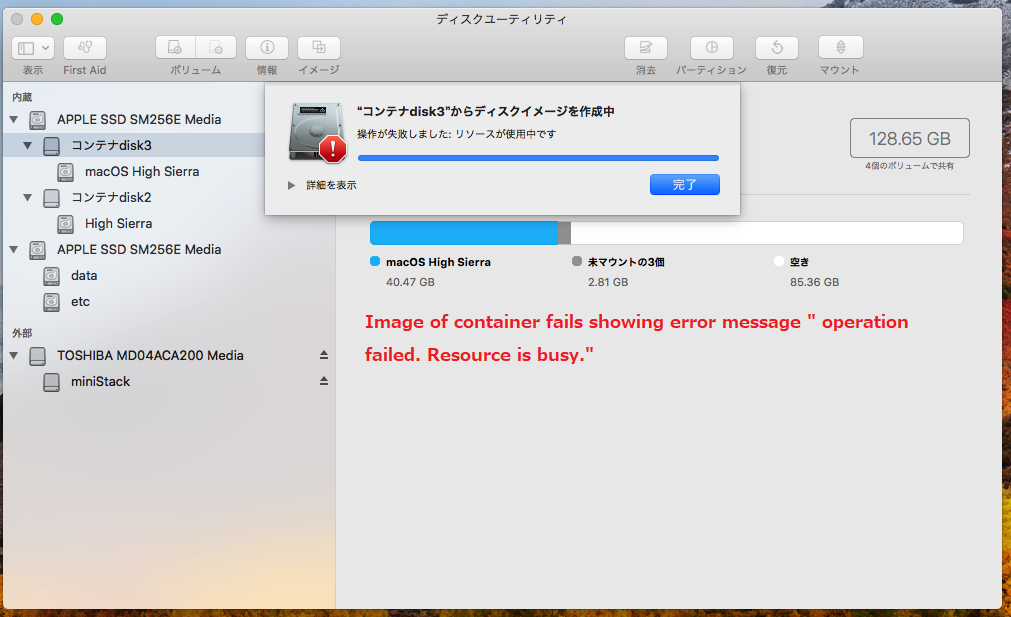This screenshot has height=617, width=1011.
Task: Select the TOSHIBA MD04ACA200 Media drive icon
Action: point(37,356)
